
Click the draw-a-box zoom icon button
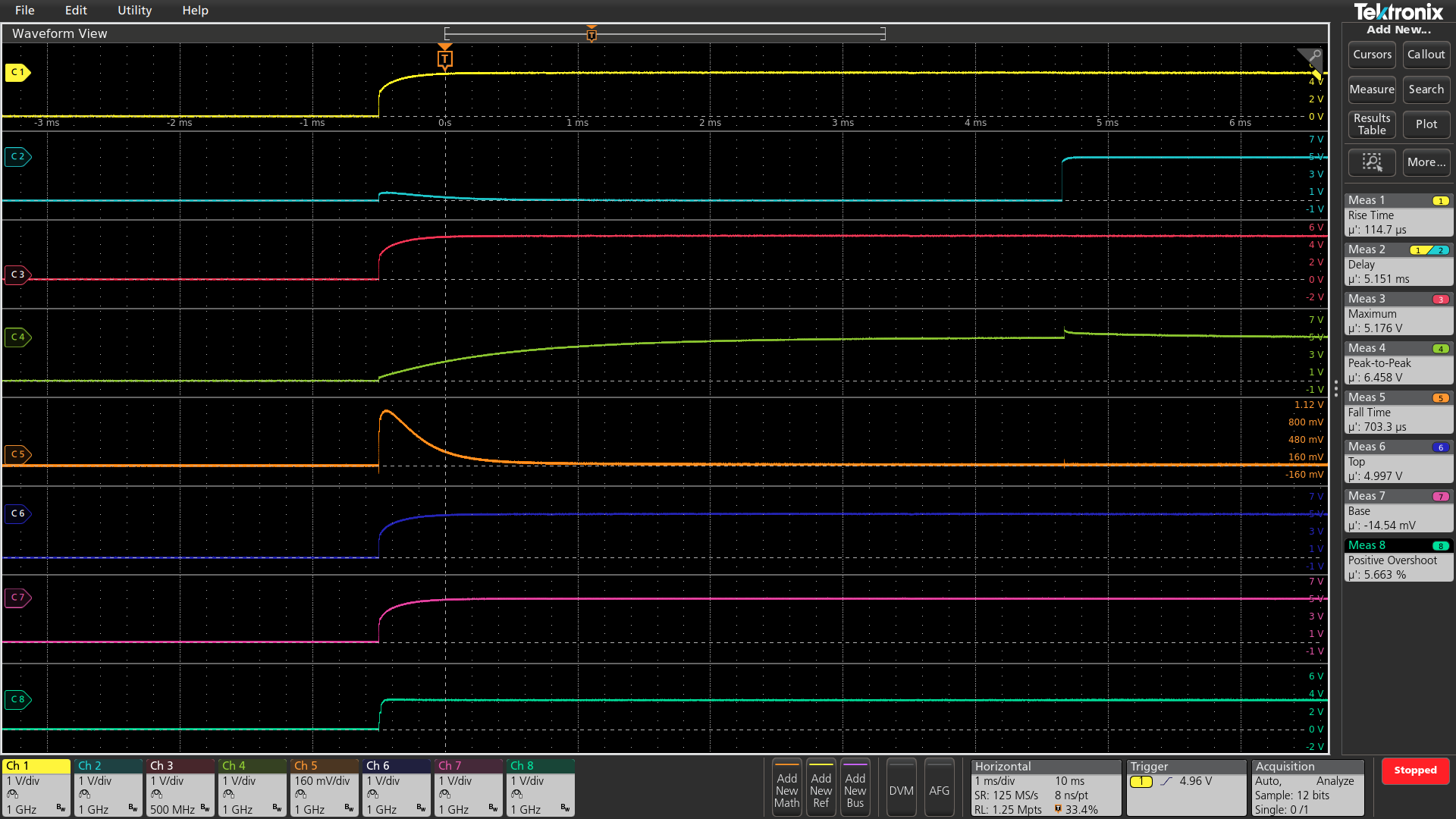click(x=1371, y=162)
